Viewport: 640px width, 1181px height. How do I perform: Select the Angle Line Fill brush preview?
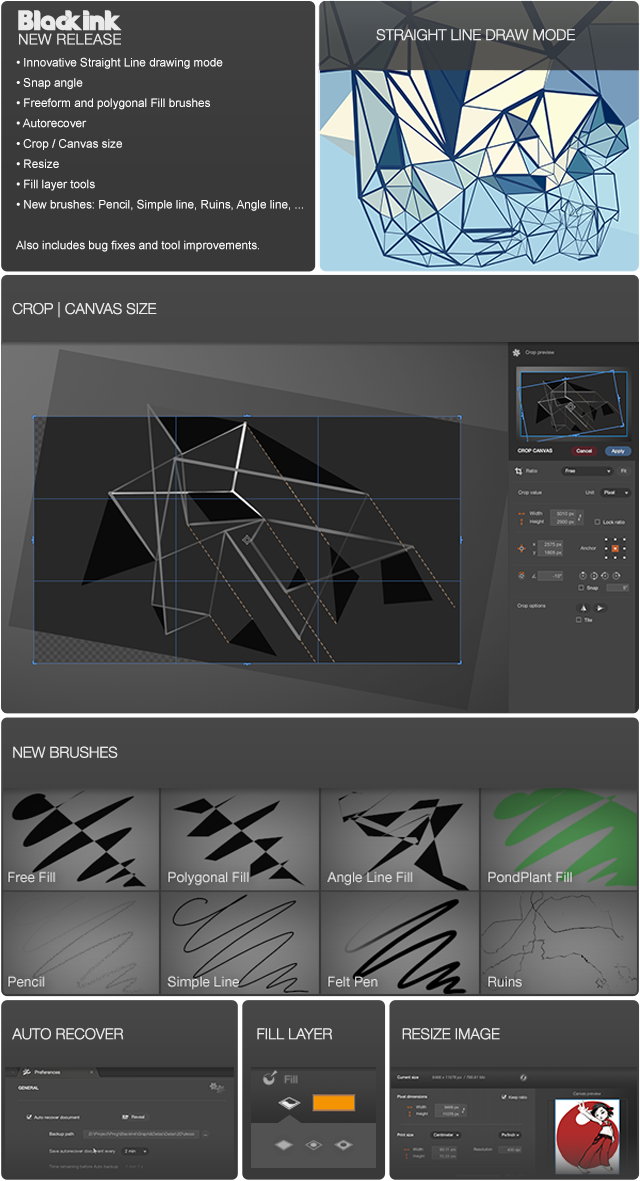[399, 839]
